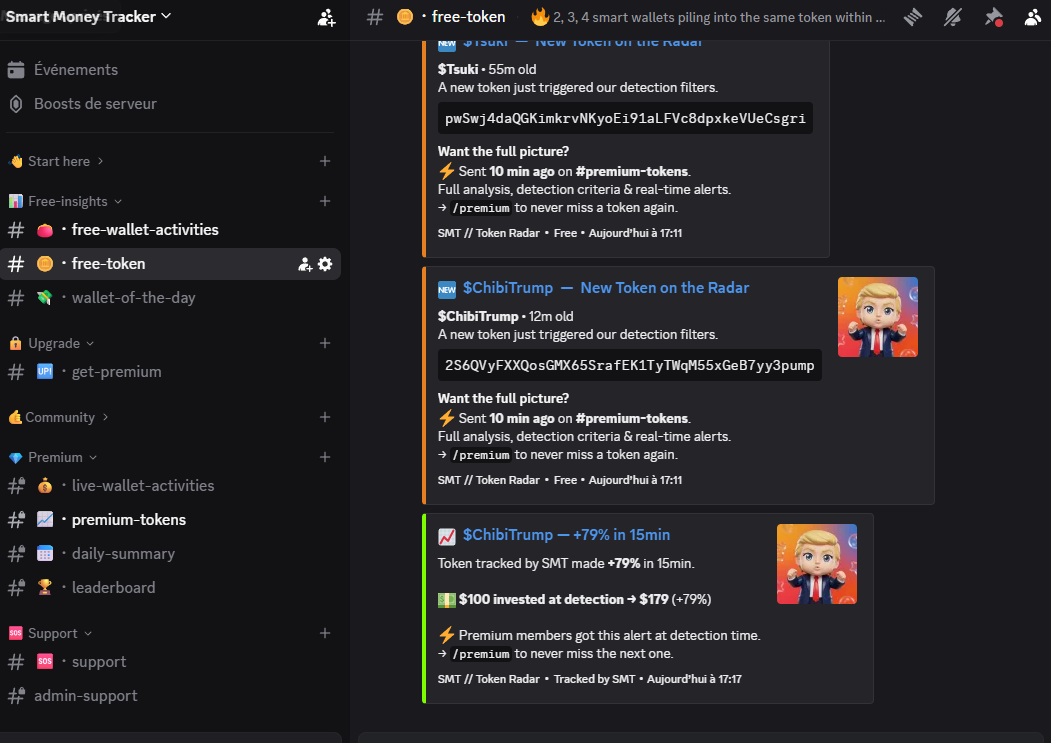The image size is (1051, 743).
Task: Open the daily-summary channel
Action: click(170, 554)
